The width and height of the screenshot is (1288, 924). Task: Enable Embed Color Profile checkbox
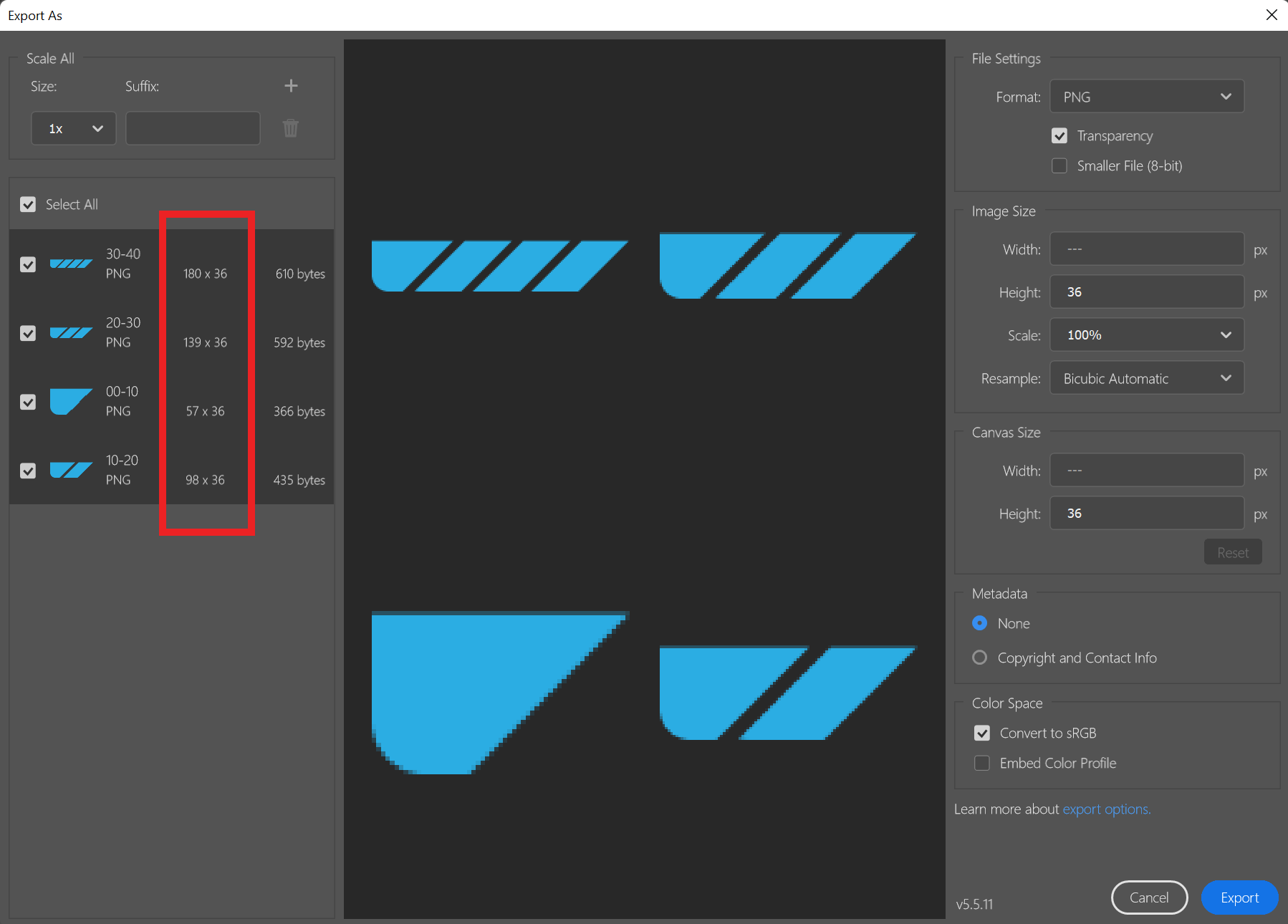982,763
